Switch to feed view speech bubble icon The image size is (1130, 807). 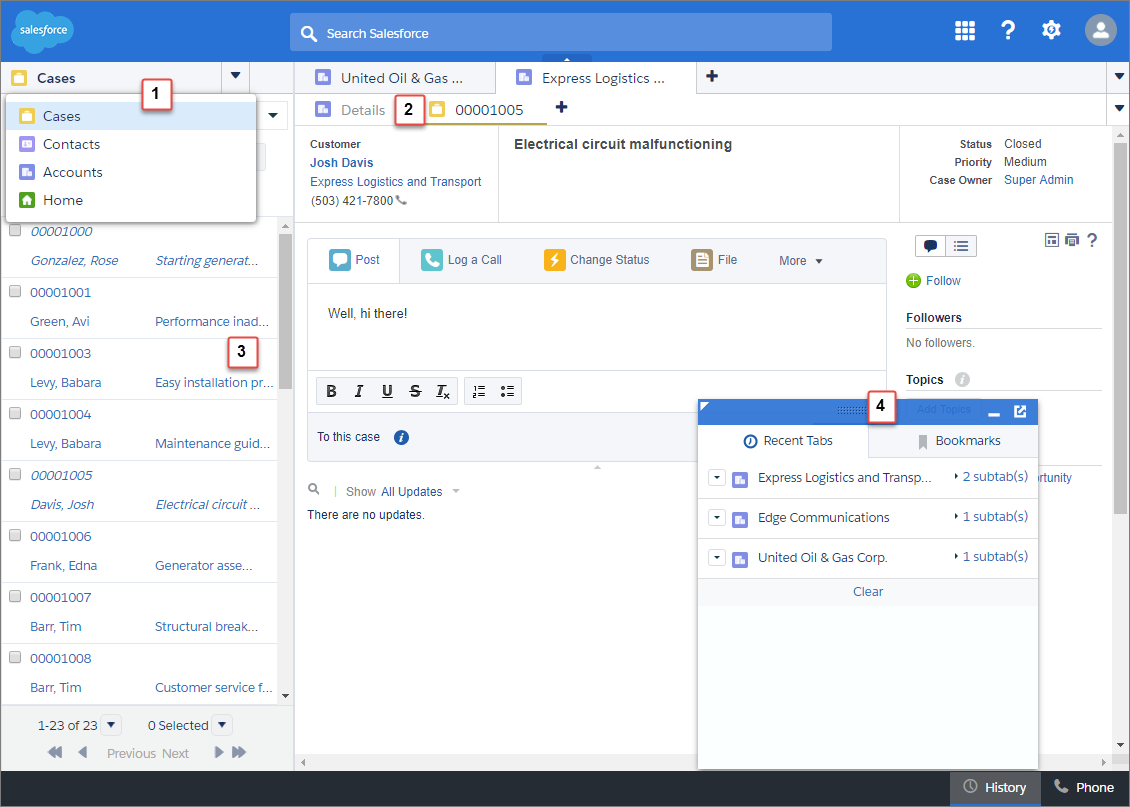point(930,246)
